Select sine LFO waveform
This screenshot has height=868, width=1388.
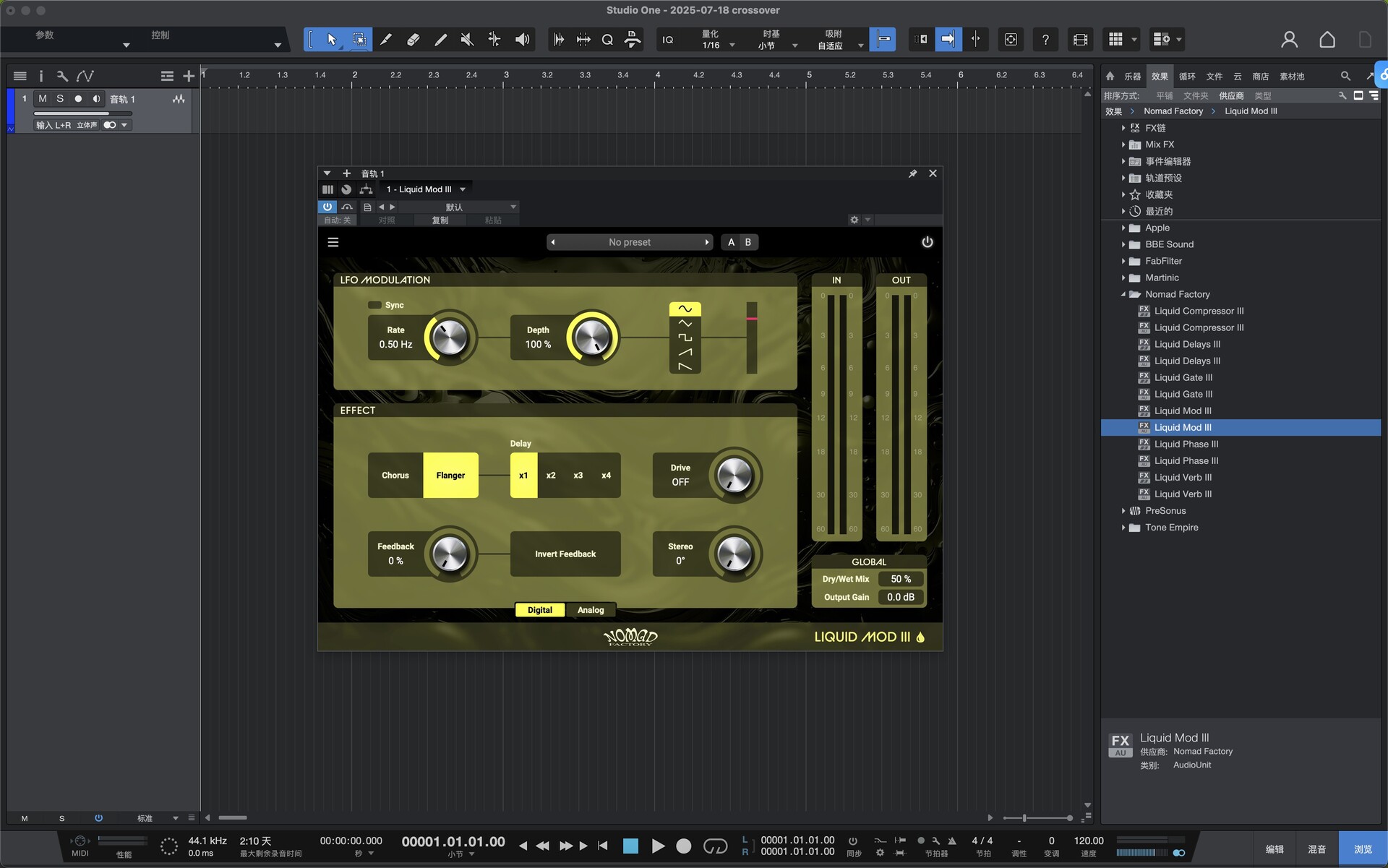[685, 309]
